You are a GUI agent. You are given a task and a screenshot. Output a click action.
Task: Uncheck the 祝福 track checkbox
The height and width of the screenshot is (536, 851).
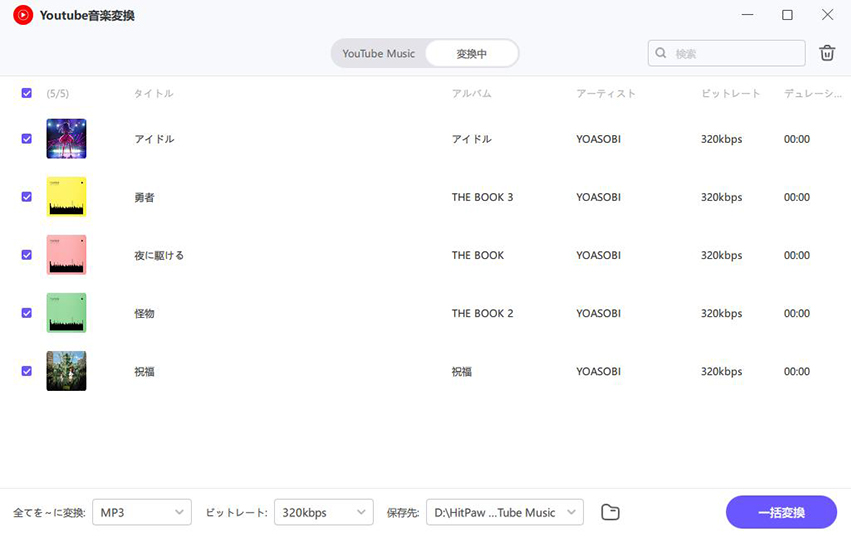pyautogui.click(x=27, y=371)
